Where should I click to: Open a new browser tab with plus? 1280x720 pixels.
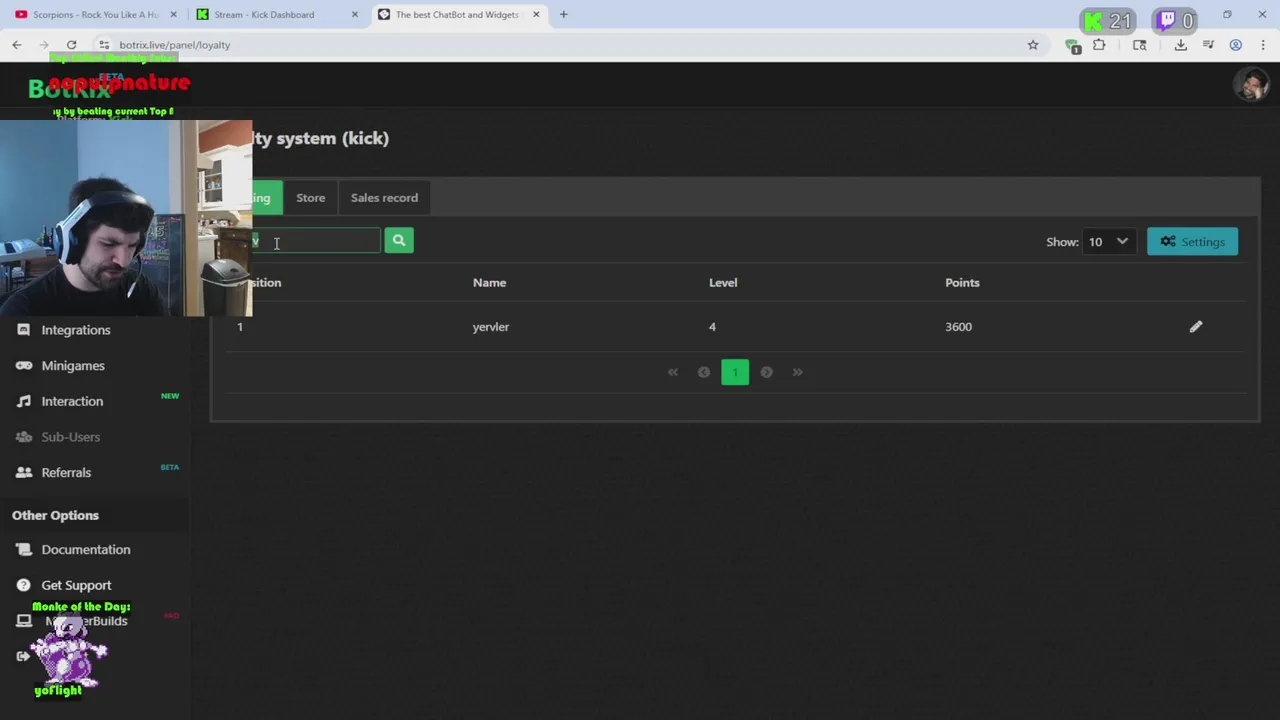point(563,15)
